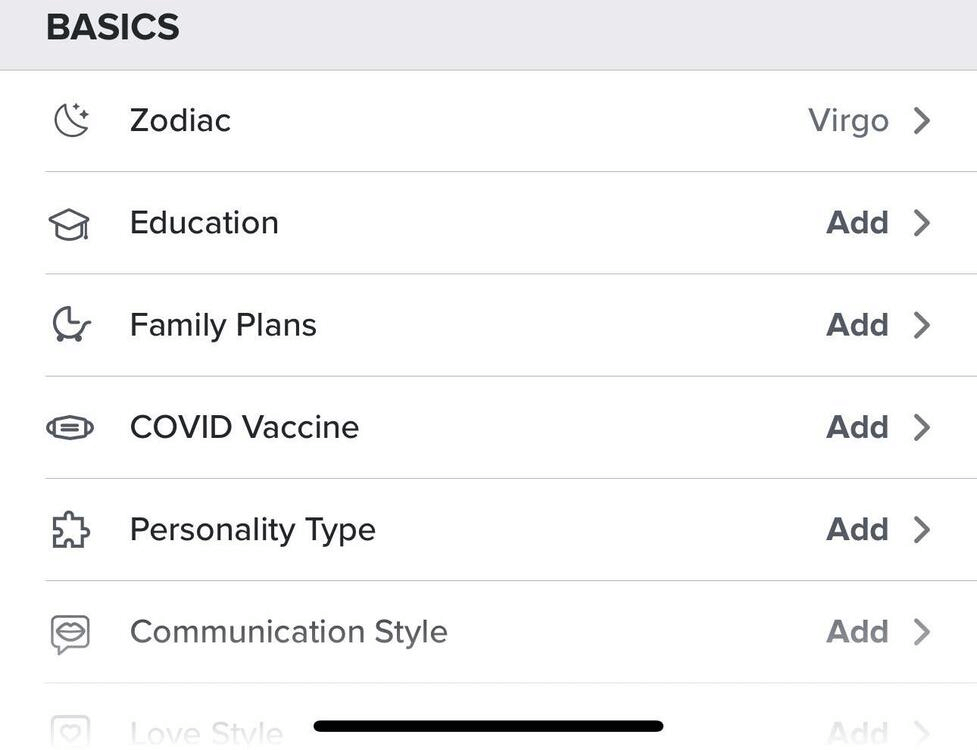
Task: Expand the Education row chevron
Action: (922, 223)
